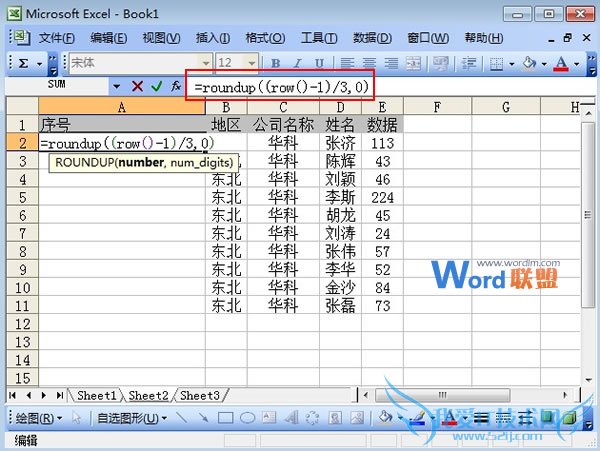Open the 窗口(W) menu

click(428, 38)
